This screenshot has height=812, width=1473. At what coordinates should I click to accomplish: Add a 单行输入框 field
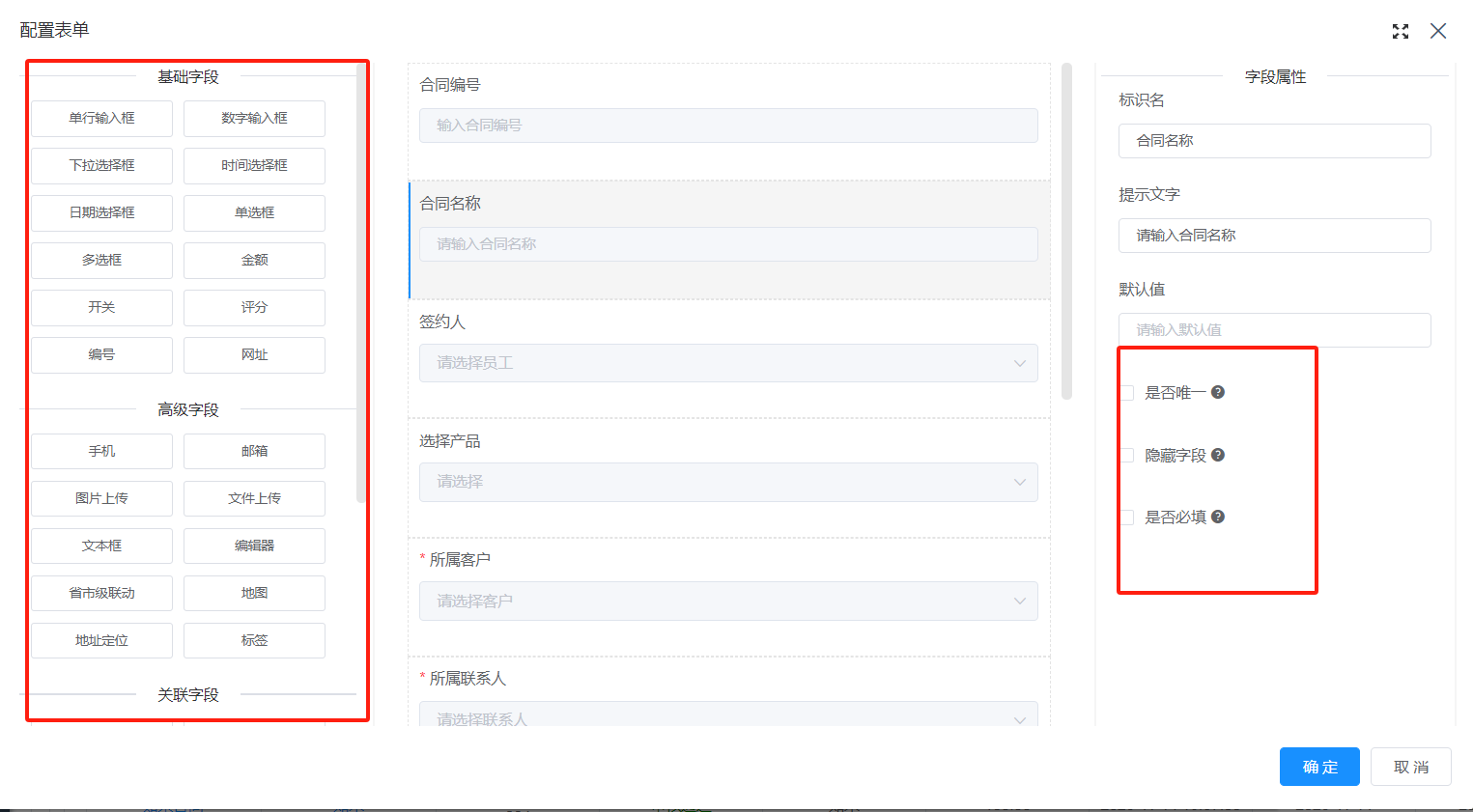[x=101, y=118]
